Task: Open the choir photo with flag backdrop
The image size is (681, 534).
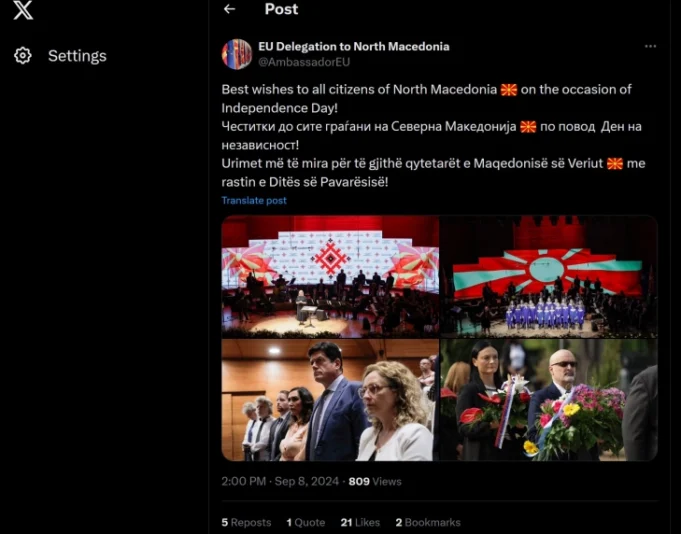Action: (549, 277)
